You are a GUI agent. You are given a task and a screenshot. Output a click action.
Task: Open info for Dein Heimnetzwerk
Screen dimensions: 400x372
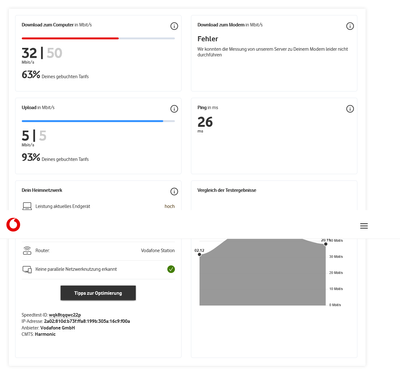click(x=174, y=191)
